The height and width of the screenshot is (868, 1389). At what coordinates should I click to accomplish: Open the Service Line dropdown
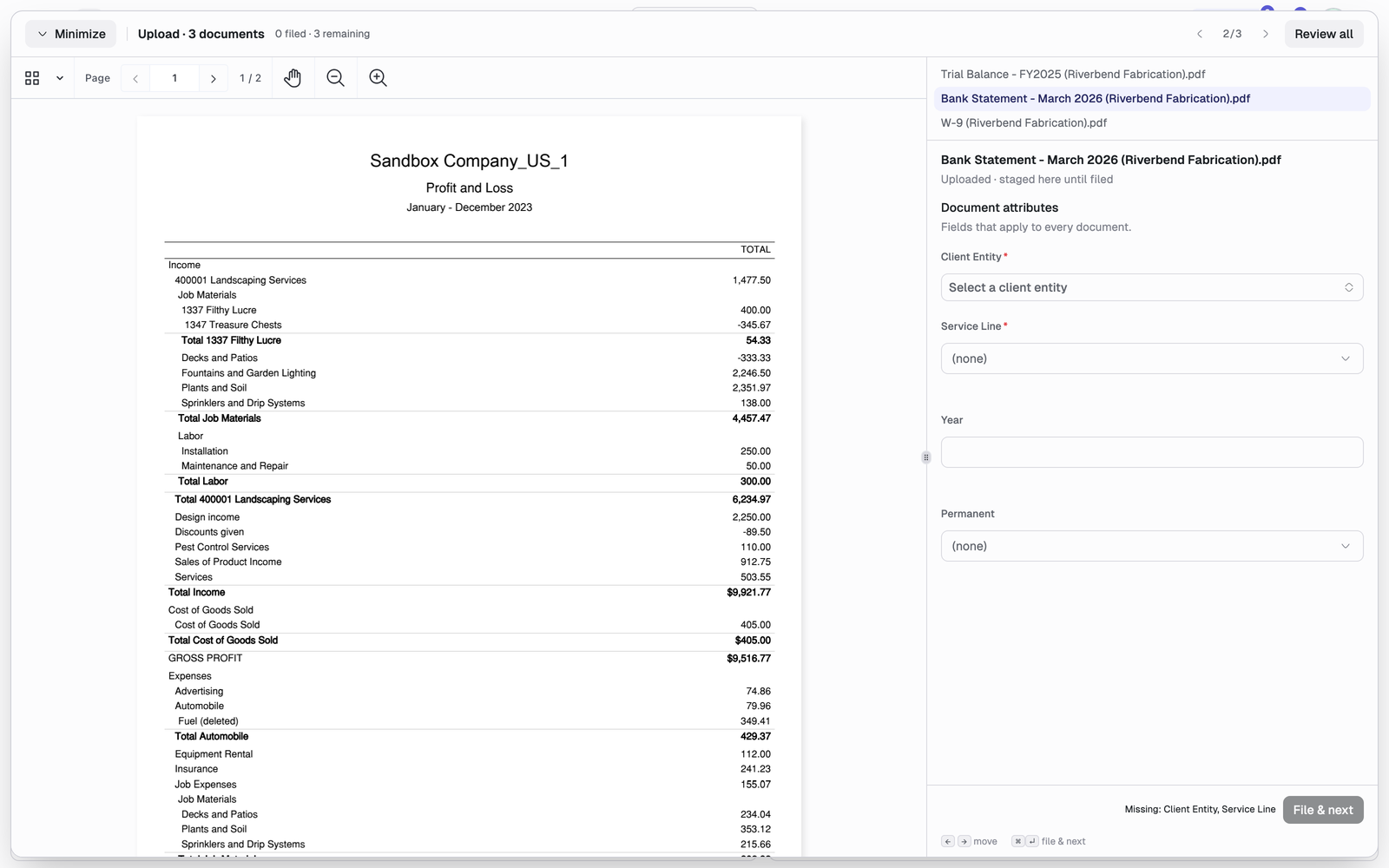tap(1152, 358)
